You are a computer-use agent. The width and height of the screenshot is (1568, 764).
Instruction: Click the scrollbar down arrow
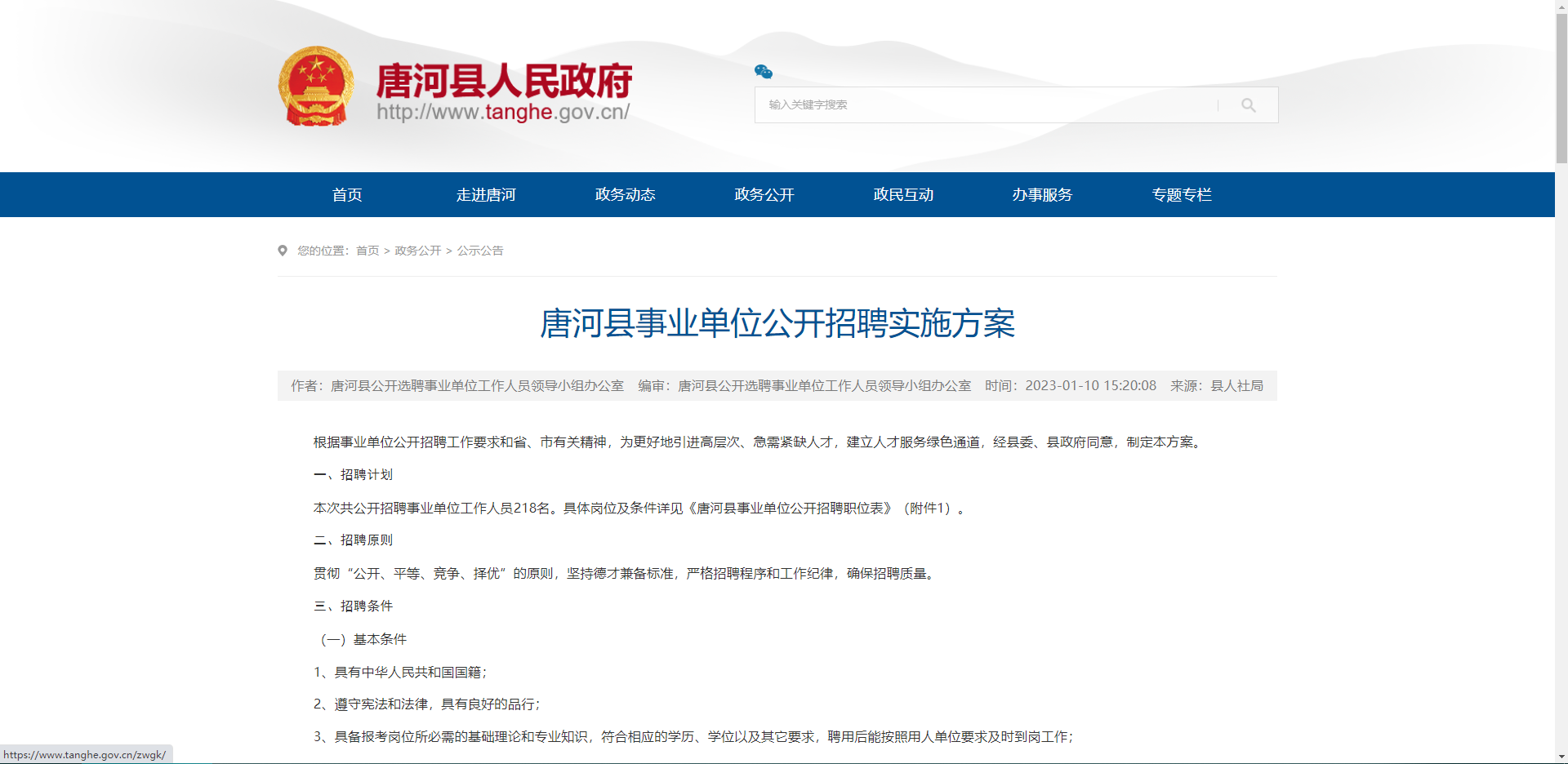[x=1561, y=757]
